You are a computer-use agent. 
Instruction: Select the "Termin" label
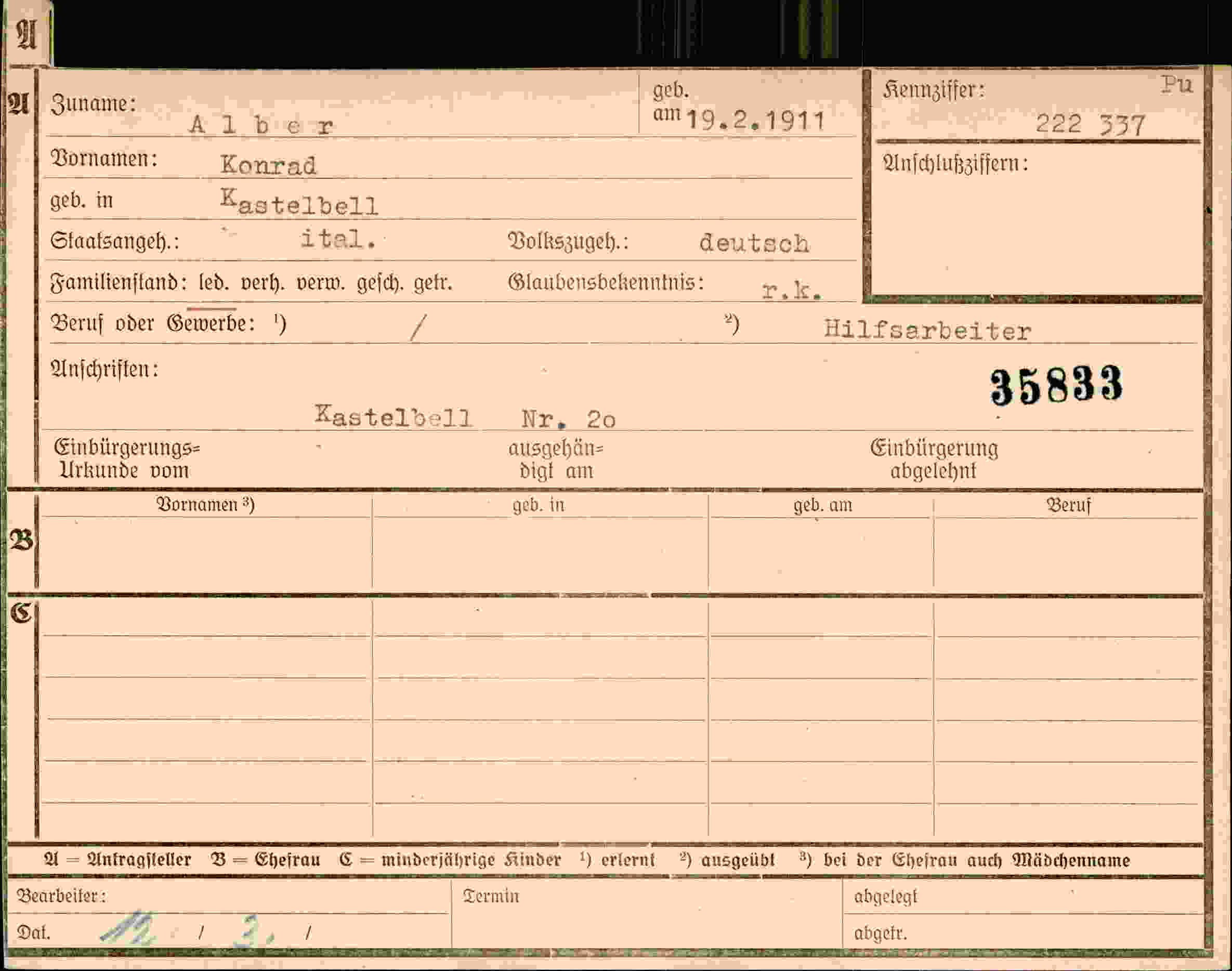[491, 897]
